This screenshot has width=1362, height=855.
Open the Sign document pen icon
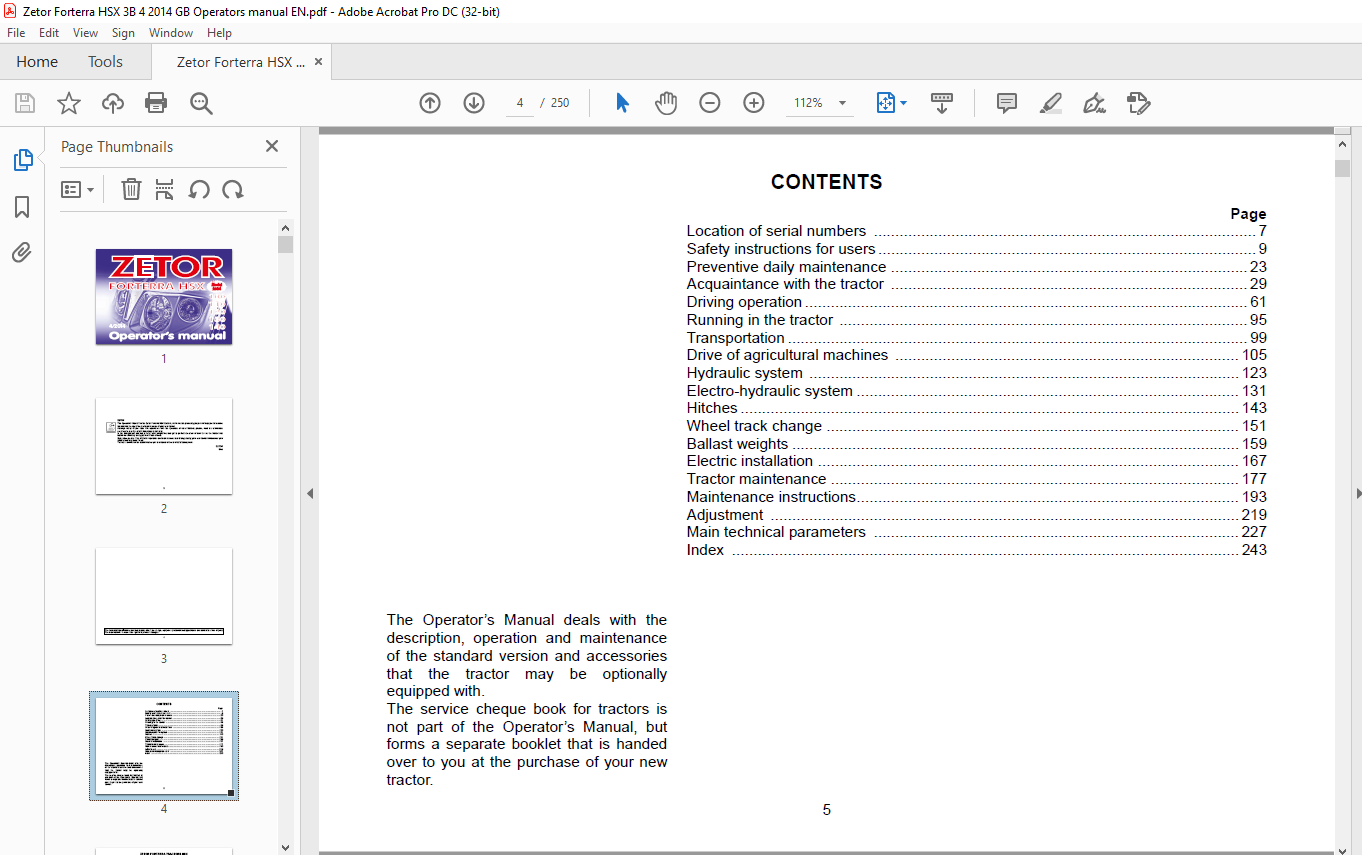1094,103
